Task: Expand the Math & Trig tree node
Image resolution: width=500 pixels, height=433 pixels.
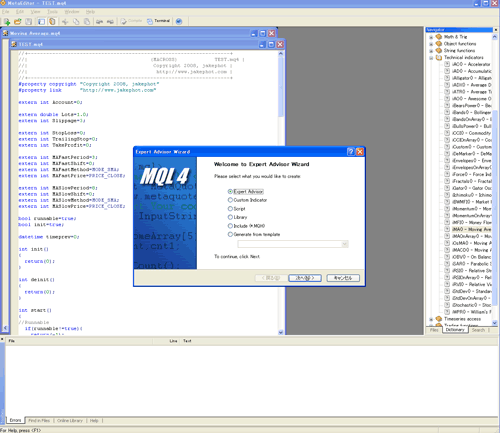Action: 431,37
